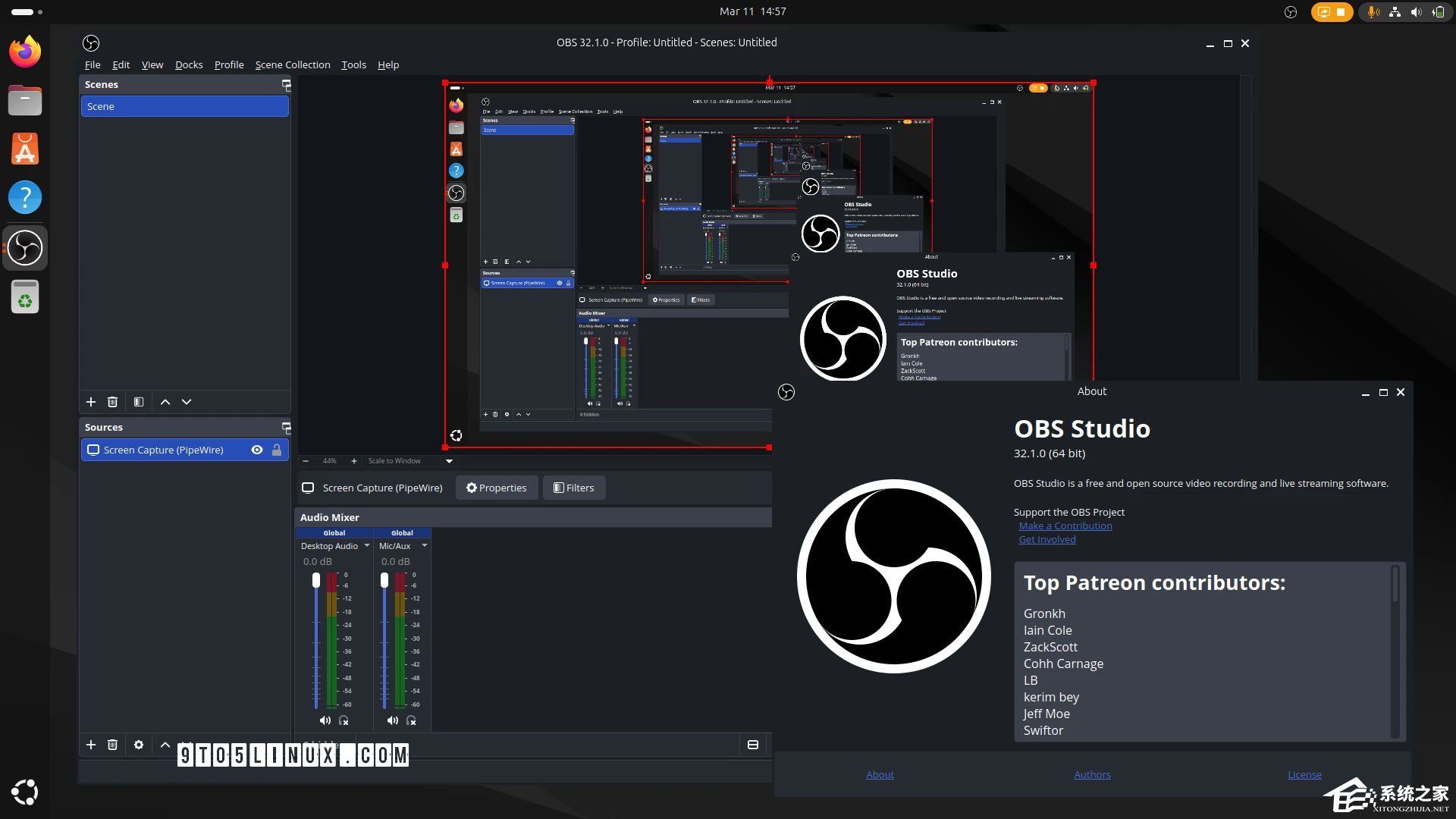
Task: Open the network icon in system tray
Action: (1395, 12)
